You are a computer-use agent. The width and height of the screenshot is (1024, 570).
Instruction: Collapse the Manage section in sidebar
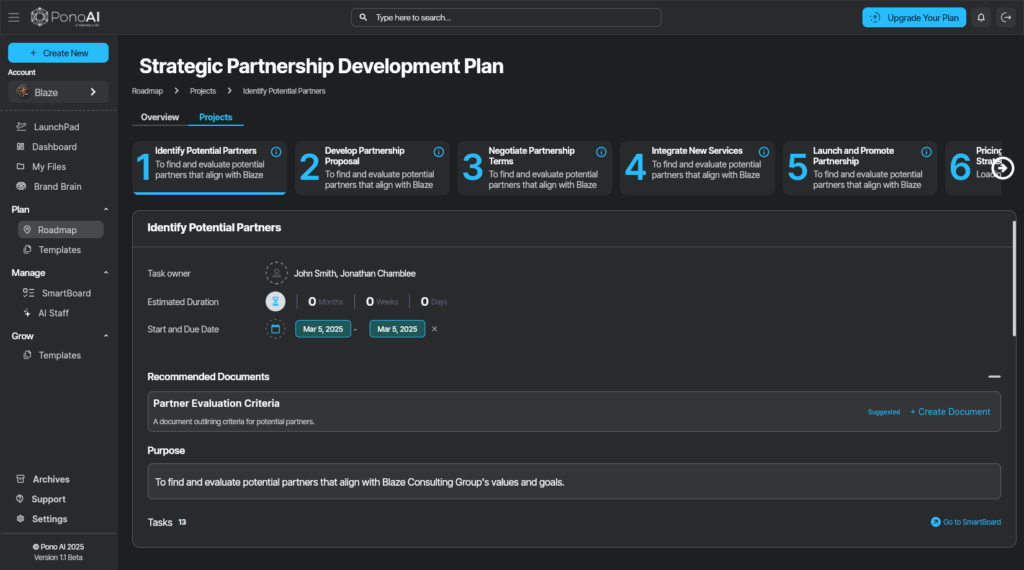[x=106, y=273]
